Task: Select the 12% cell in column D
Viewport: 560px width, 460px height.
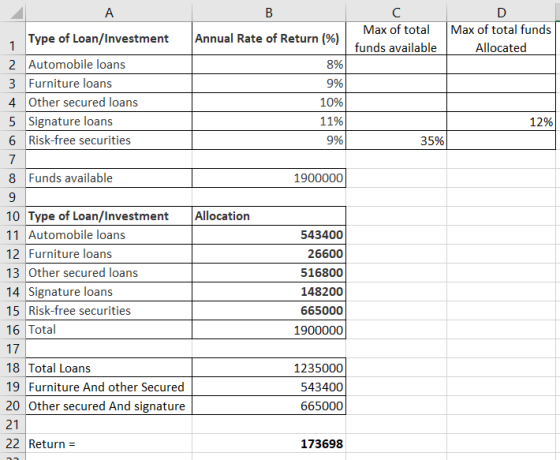Action: 501,121
